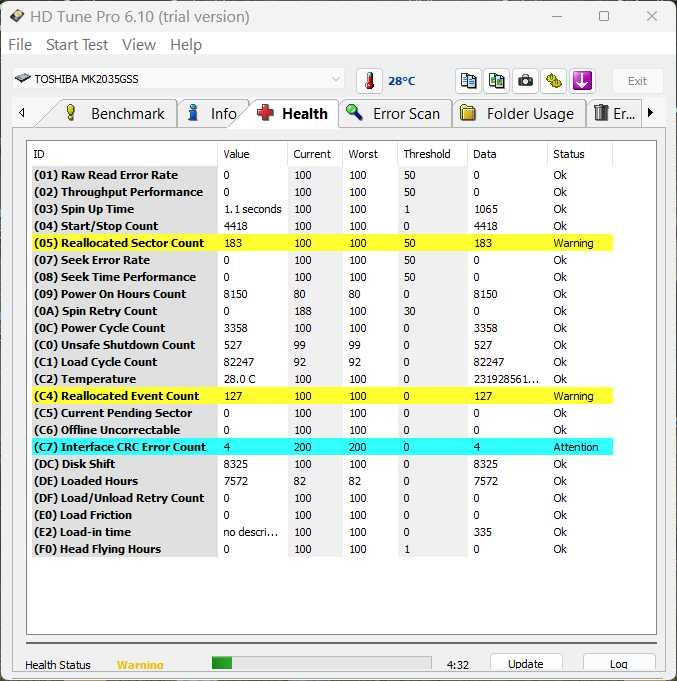Sort by the Threshold column header

point(433,154)
